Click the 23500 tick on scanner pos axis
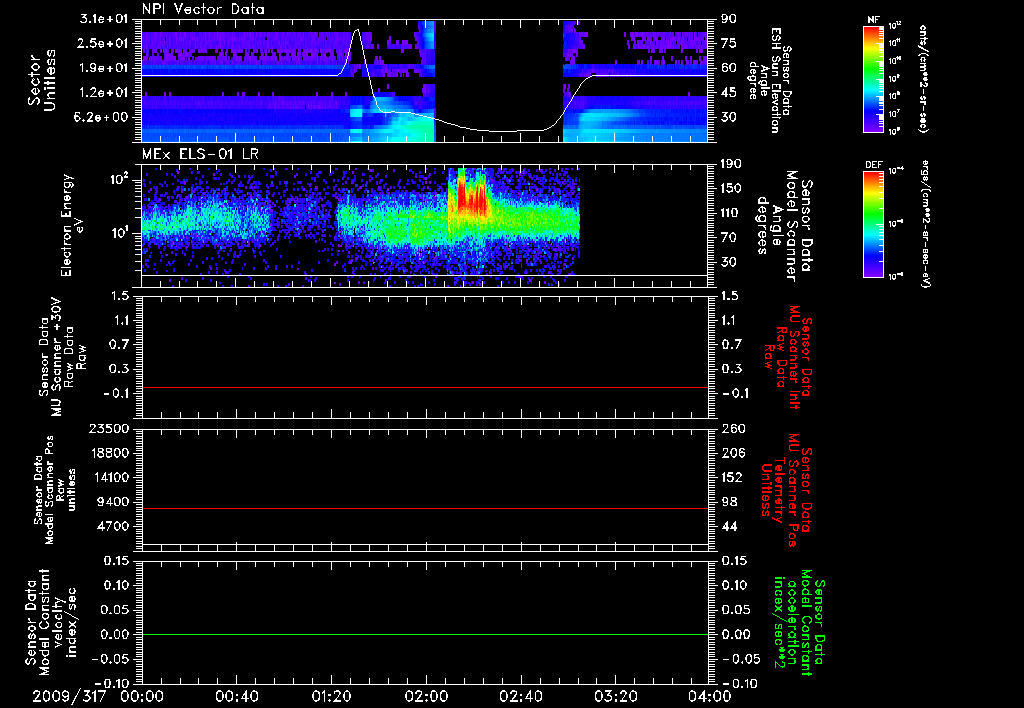 (108, 428)
